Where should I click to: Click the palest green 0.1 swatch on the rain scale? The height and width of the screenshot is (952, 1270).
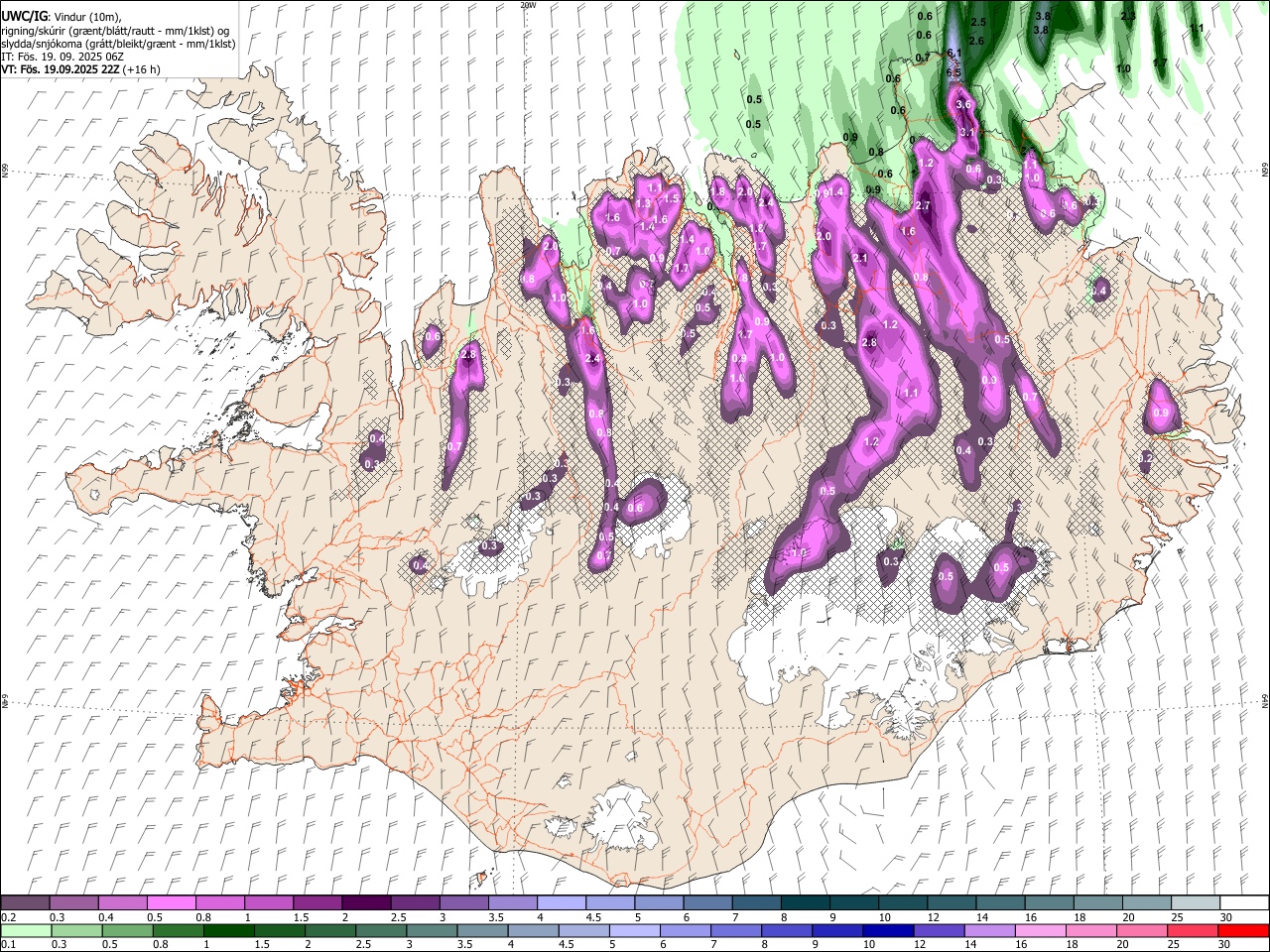(x=26, y=931)
